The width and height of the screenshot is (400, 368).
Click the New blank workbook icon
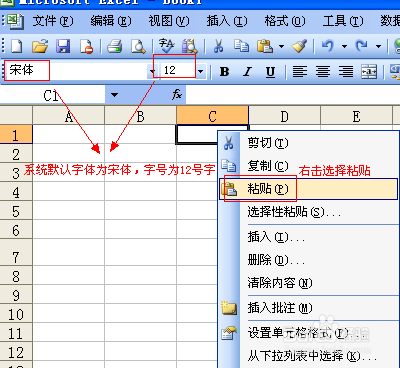[x=17, y=46]
